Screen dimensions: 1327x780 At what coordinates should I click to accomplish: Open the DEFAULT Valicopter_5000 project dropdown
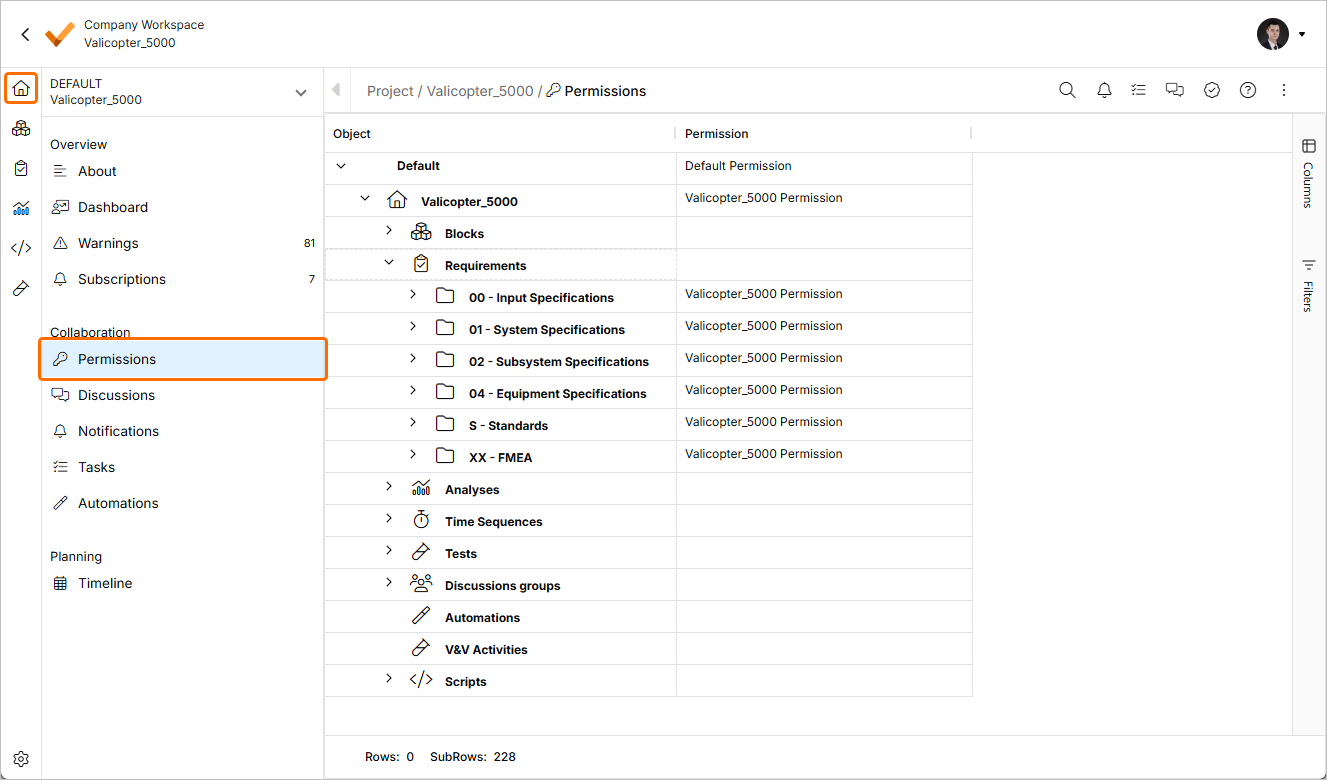300,92
